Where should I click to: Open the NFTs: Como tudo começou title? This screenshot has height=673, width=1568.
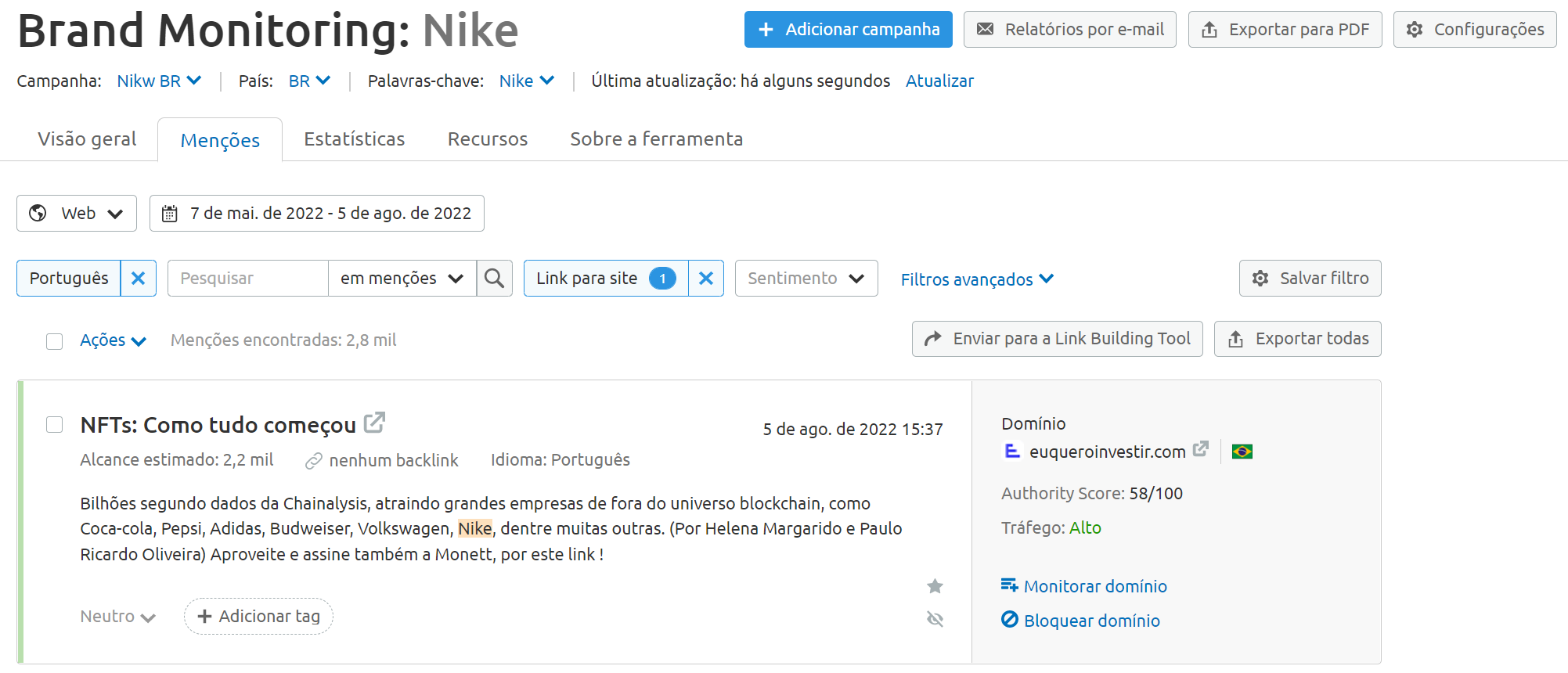[218, 425]
